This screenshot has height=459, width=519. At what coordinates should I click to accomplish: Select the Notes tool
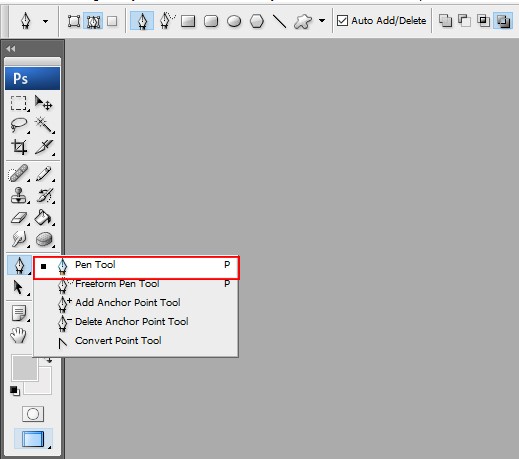(x=19, y=313)
